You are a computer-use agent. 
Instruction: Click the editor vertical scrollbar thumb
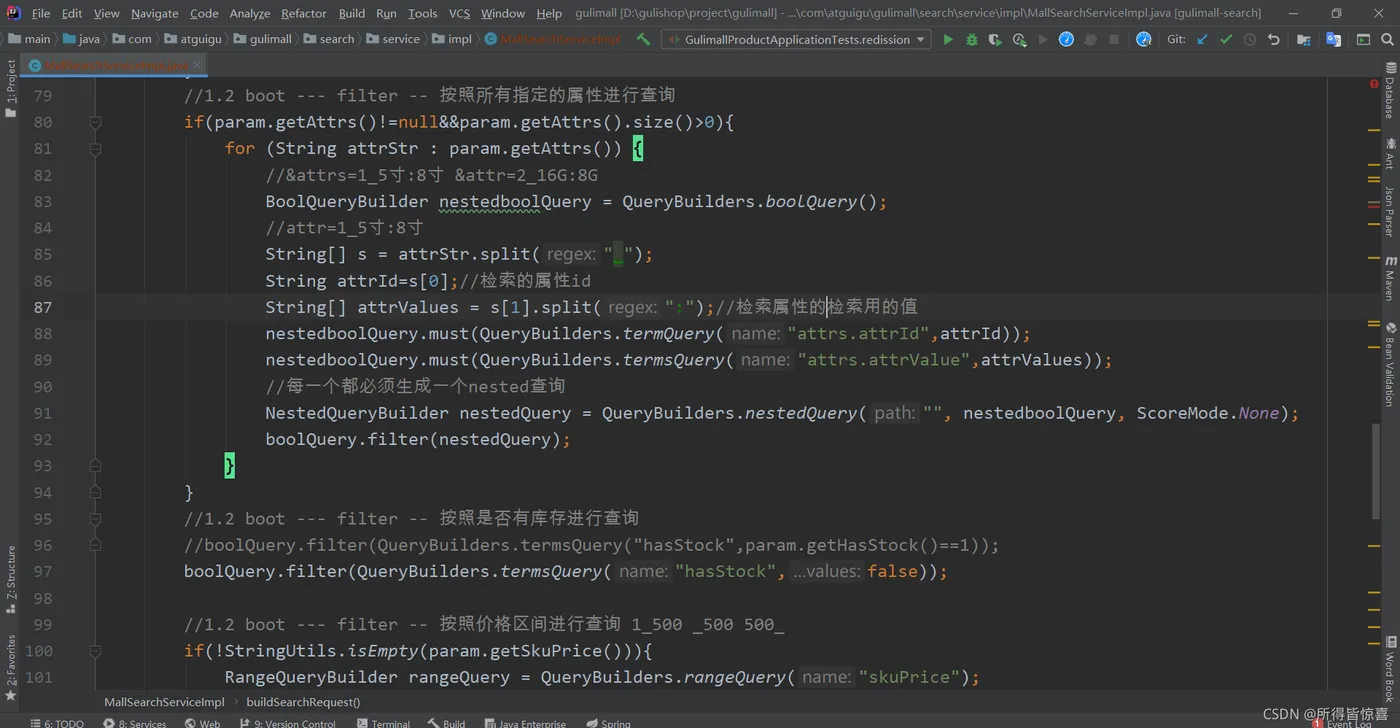point(1378,470)
